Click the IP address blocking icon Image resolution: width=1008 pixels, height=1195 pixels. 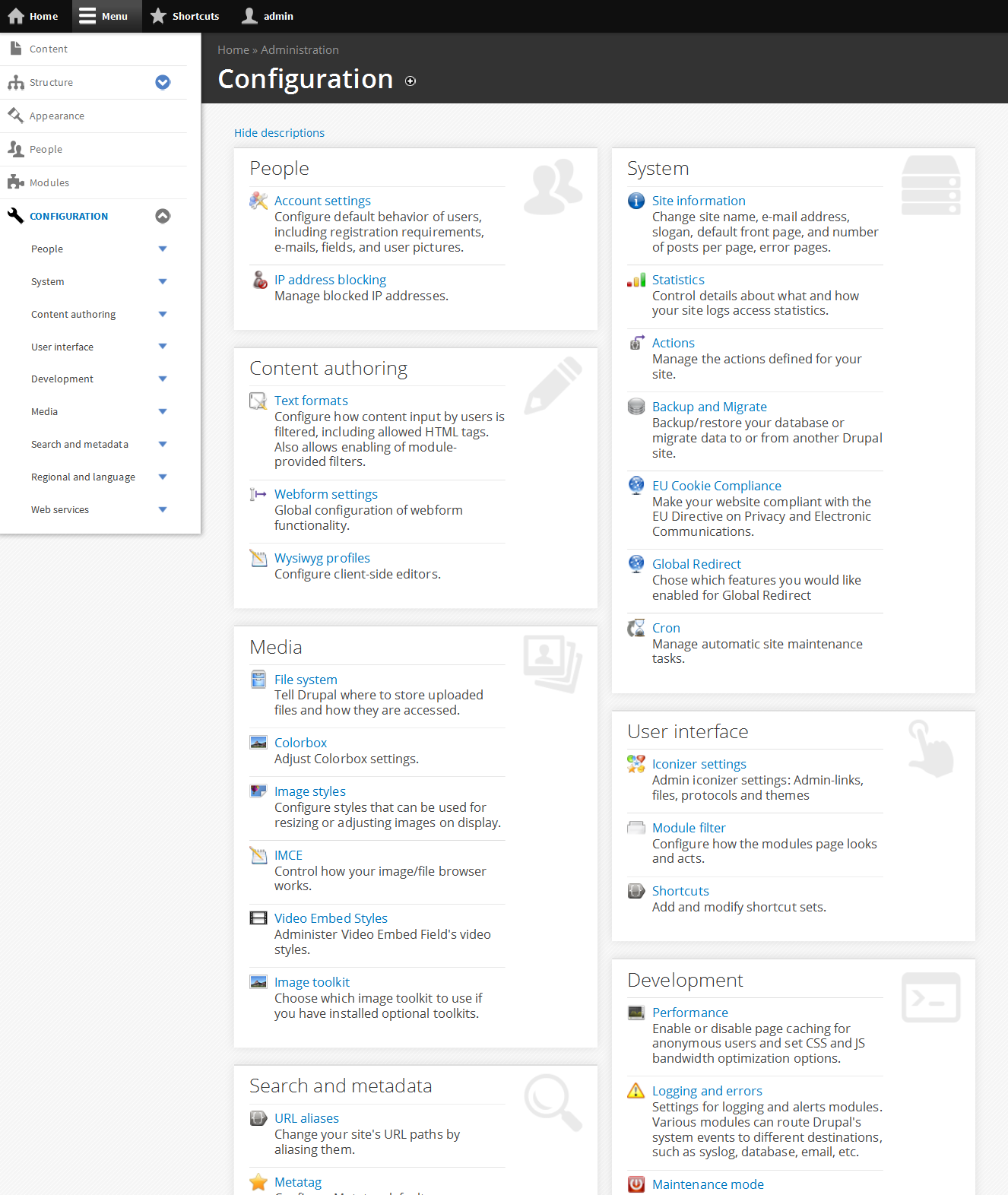(259, 280)
